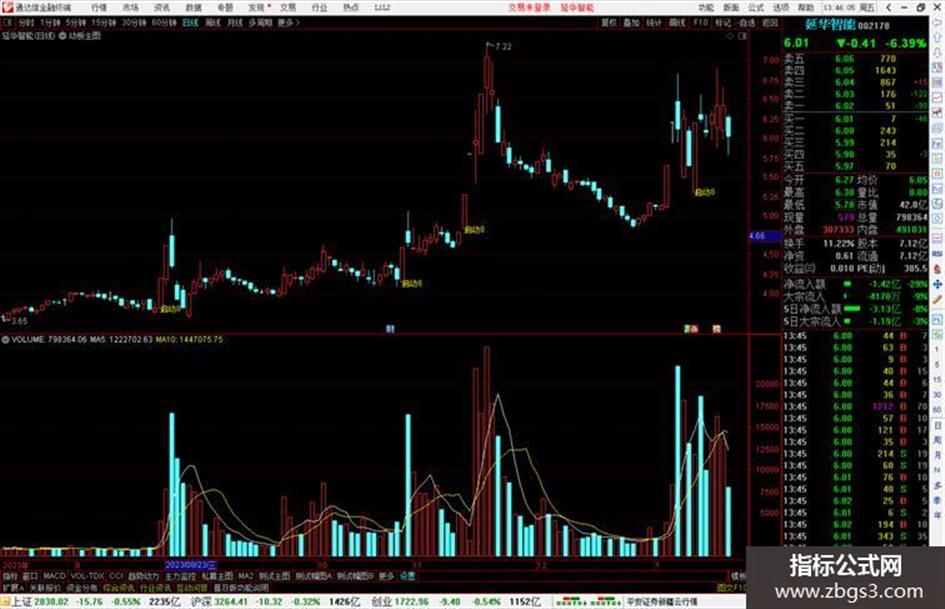Click the pencil icon in the right sidebar
This screenshot has height=609, width=945.
(x=937, y=300)
